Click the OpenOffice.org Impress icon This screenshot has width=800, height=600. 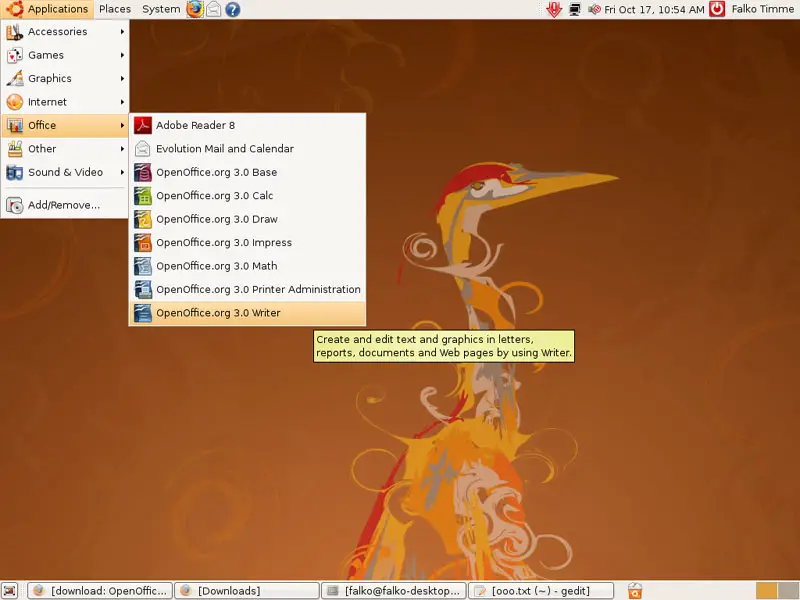coord(143,242)
